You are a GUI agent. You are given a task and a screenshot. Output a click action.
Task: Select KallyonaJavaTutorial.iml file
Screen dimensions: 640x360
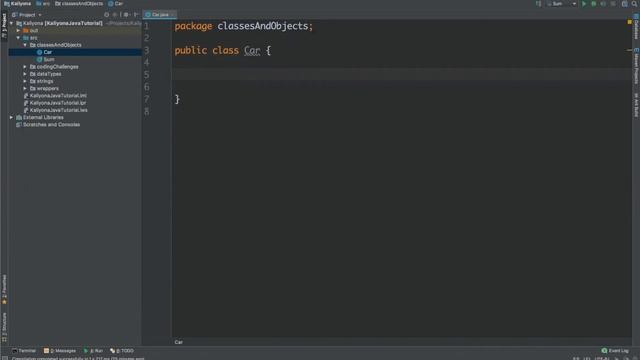75,96
